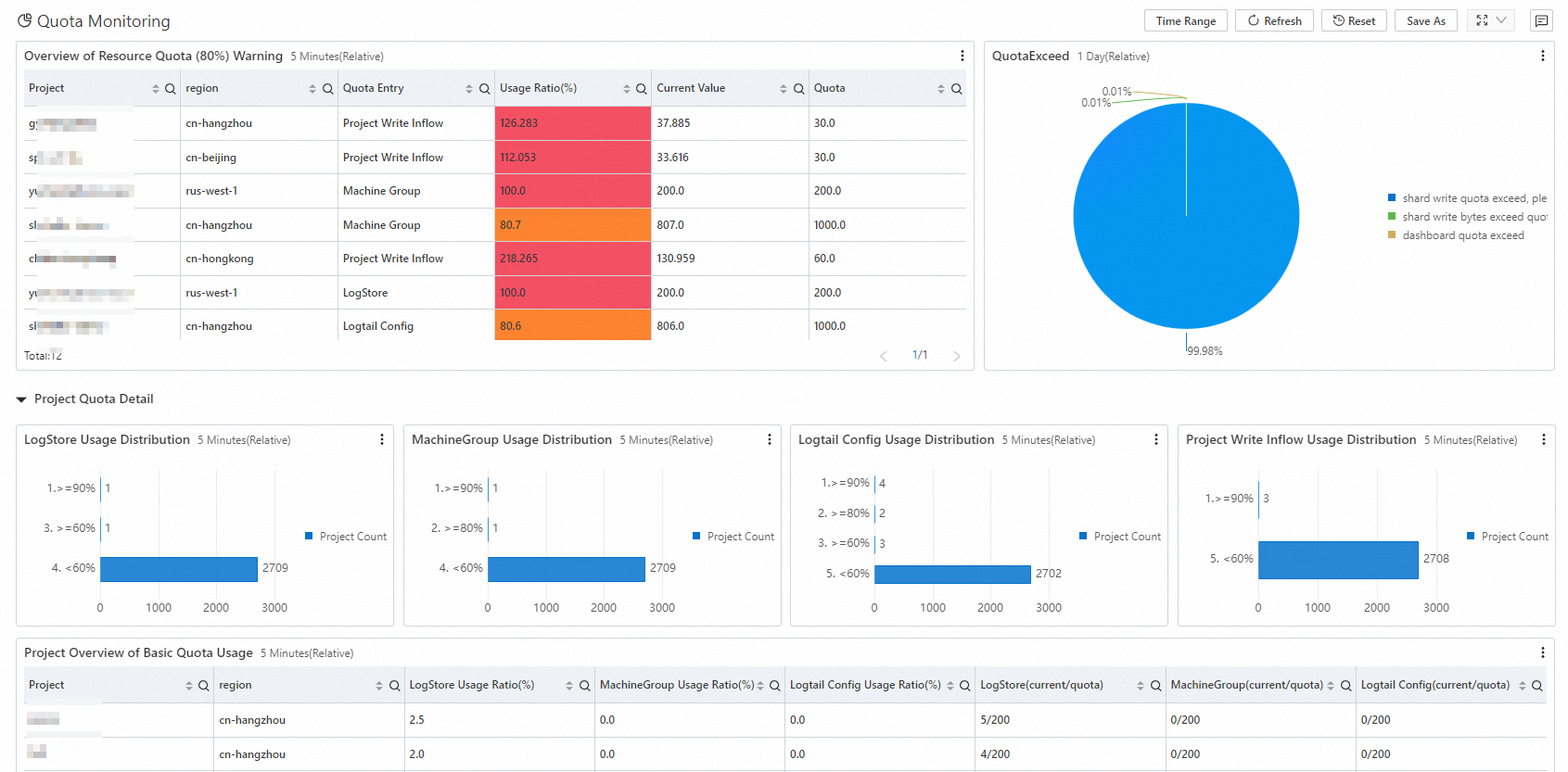This screenshot has width=1568, height=772.
Task: Collapse the Project Quota Detail section
Action: [x=21, y=399]
